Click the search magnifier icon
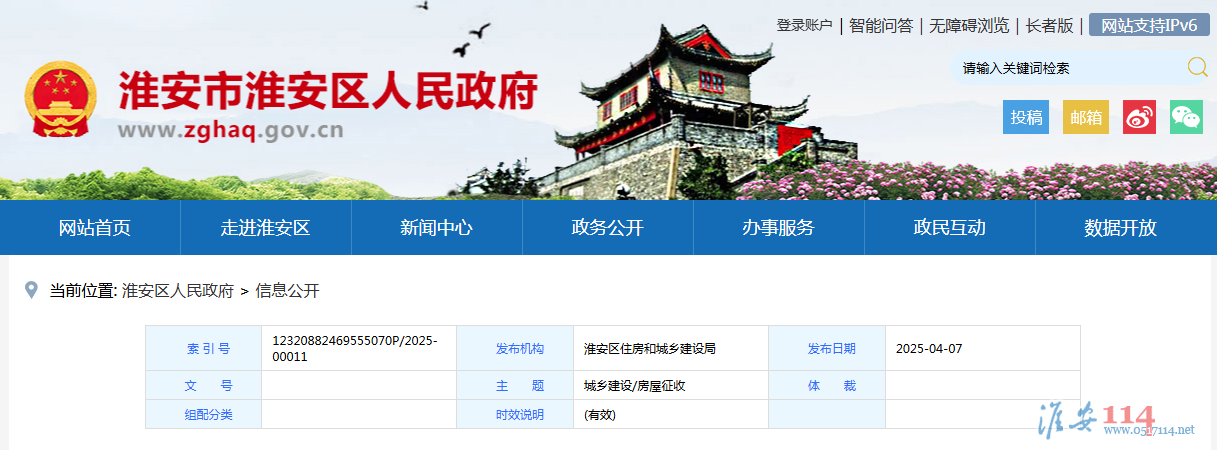The height and width of the screenshot is (450, 1217). 1197,67
